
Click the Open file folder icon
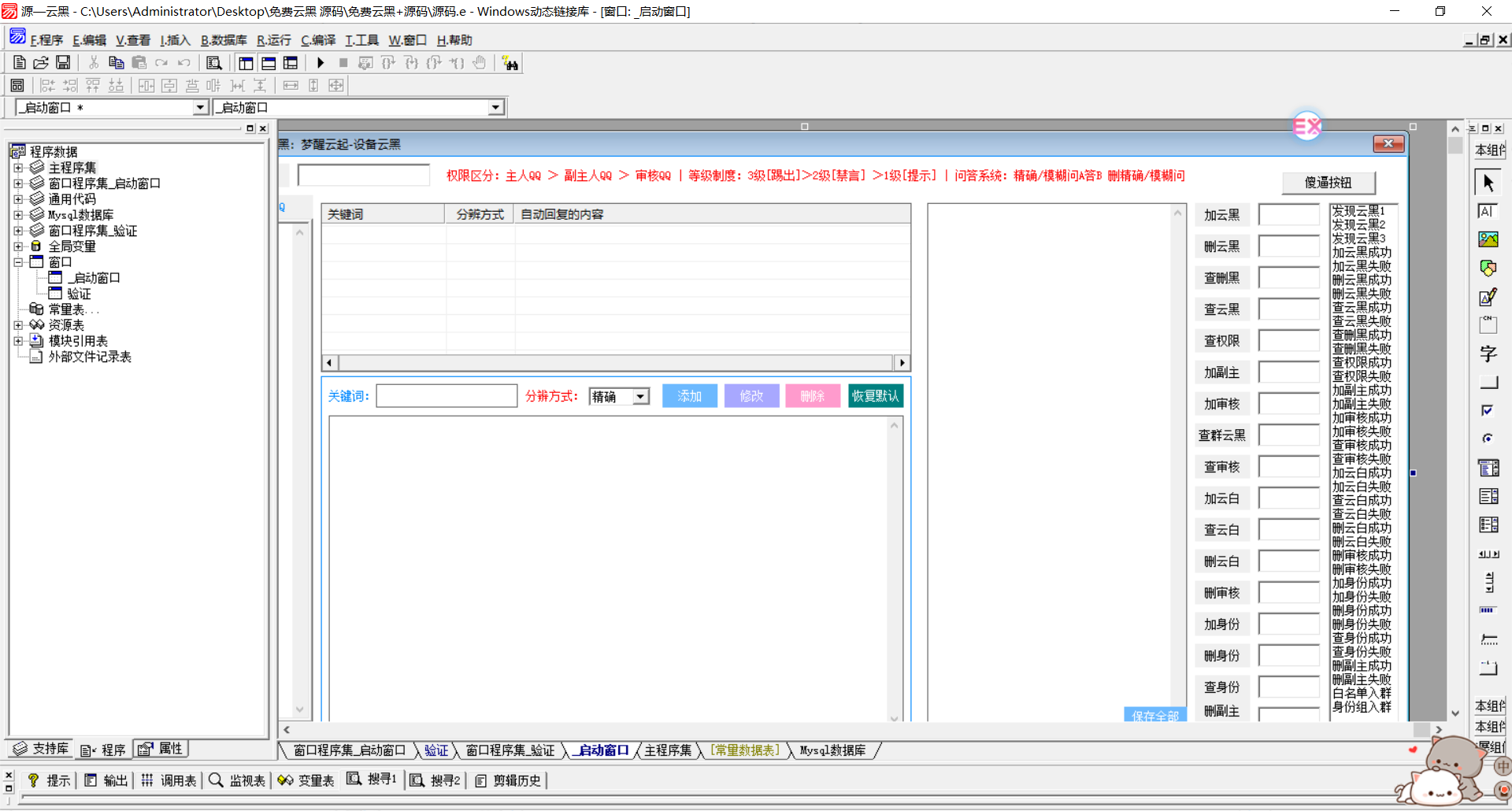click(x=41, y=63)
